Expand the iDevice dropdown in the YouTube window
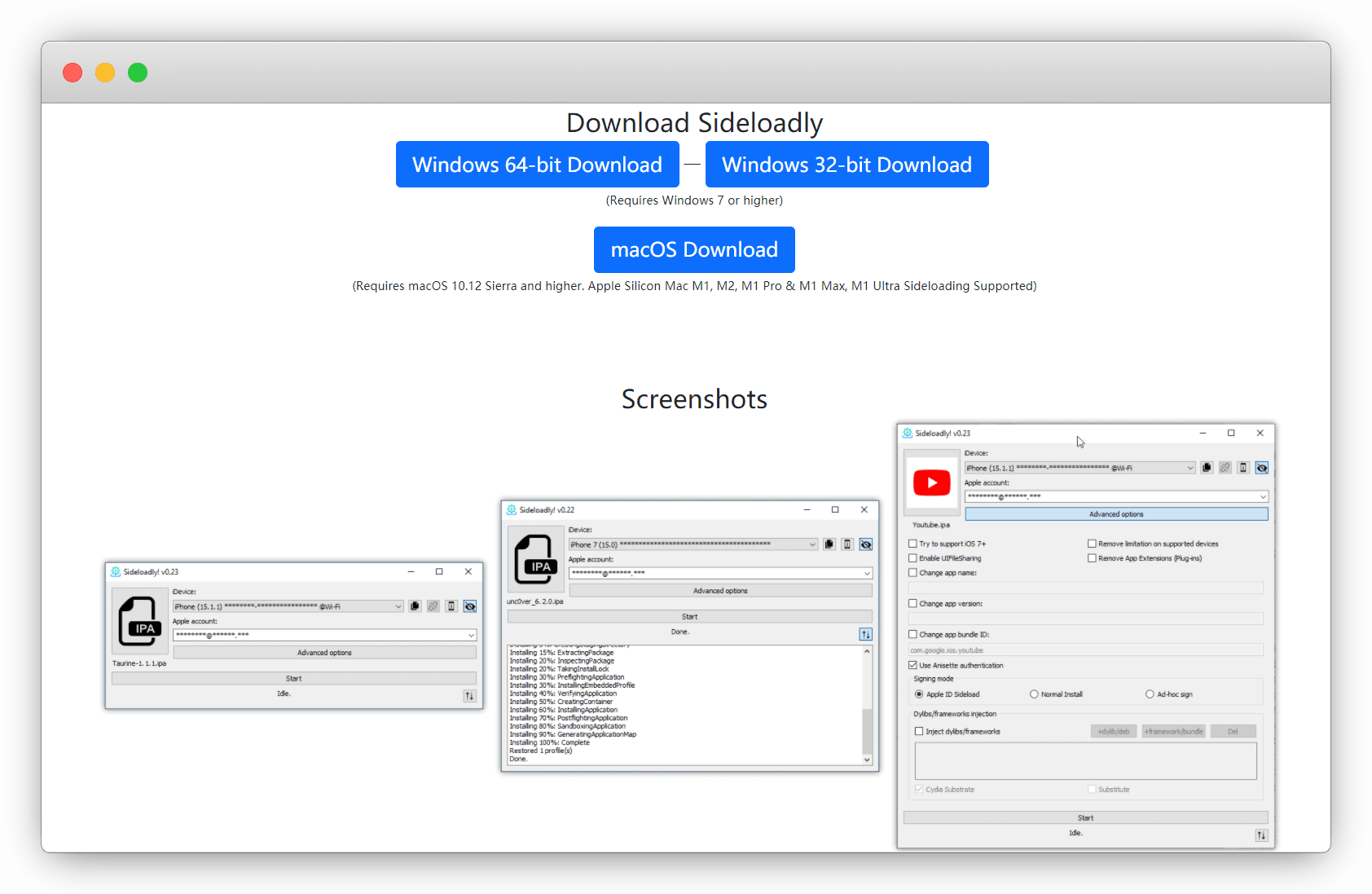This screenshot has height=894, width=1372. pos(1190,468)
